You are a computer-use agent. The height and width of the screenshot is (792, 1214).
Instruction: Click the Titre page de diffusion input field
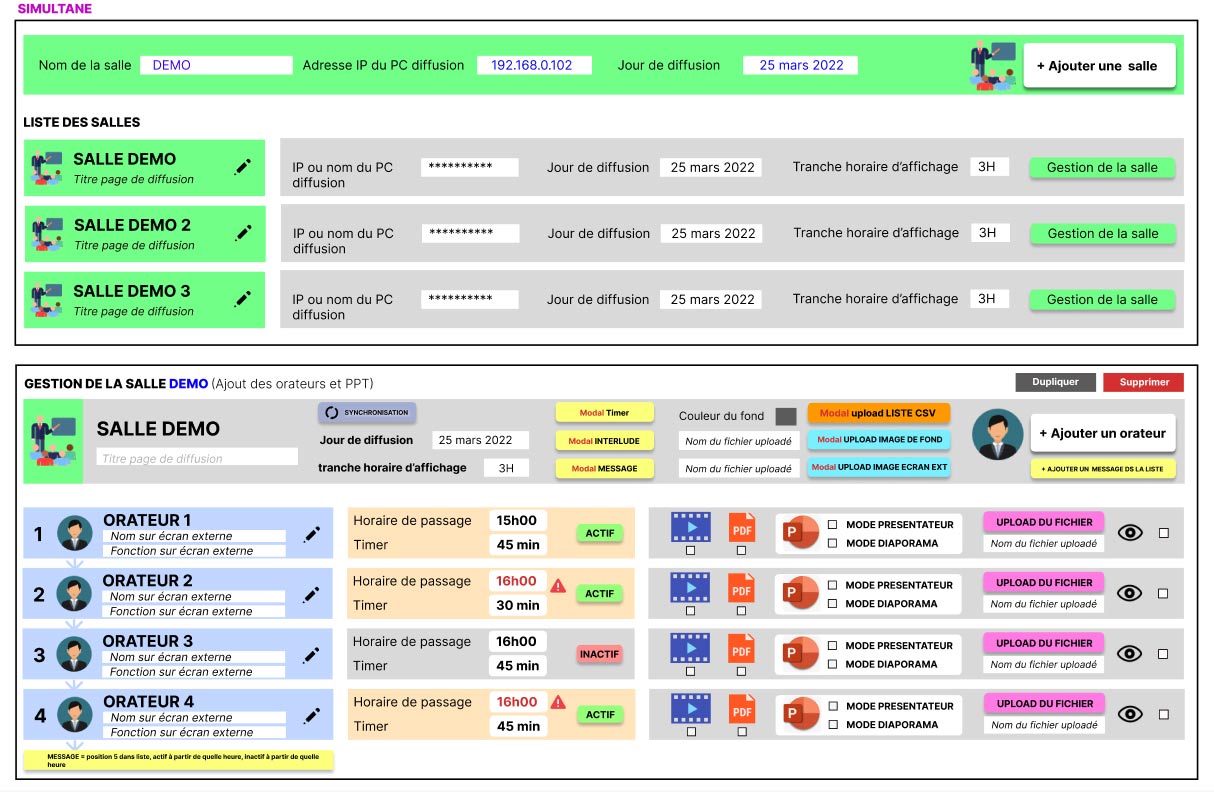click(x=197, y=457)
